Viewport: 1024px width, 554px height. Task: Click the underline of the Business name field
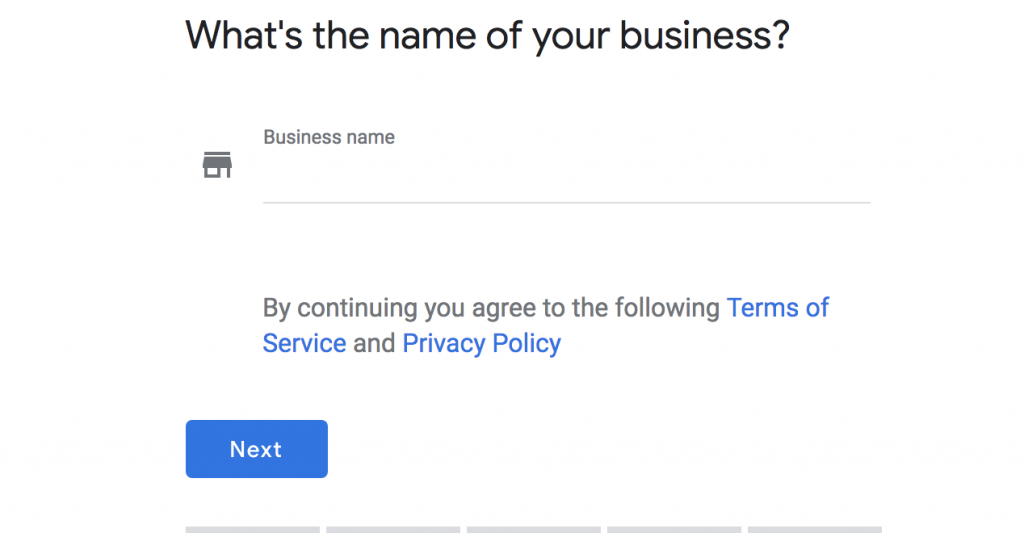(x=566, y=203)
